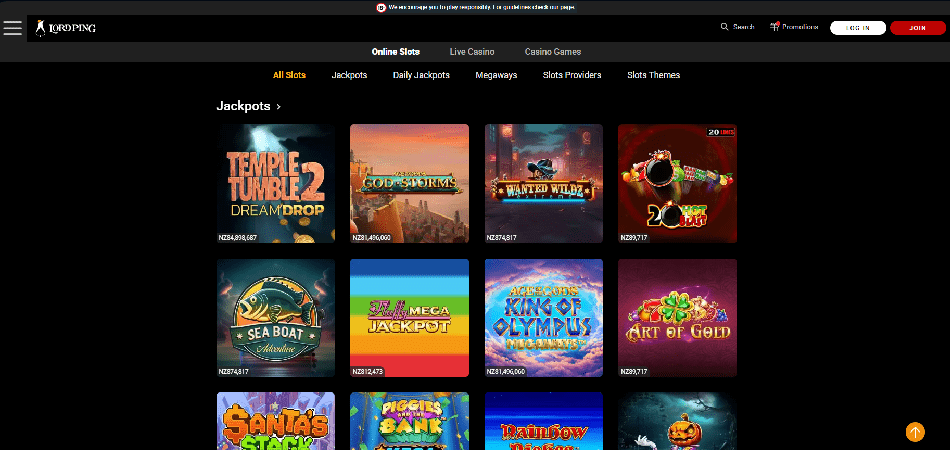Open Casino Games tab
Image resolution: width=950 pixels, height=450 pixels.
coord(553,52)
